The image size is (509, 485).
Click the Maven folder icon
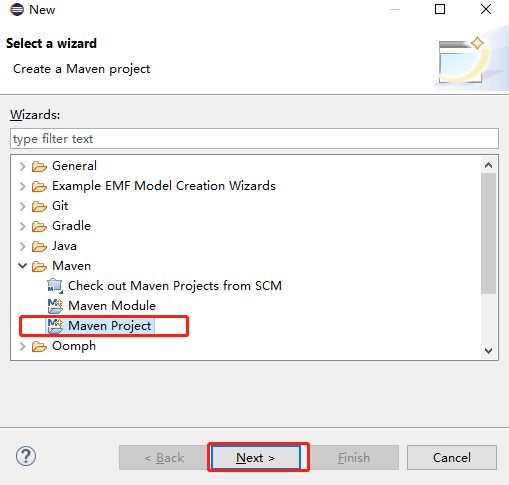[x=39, y=266]
